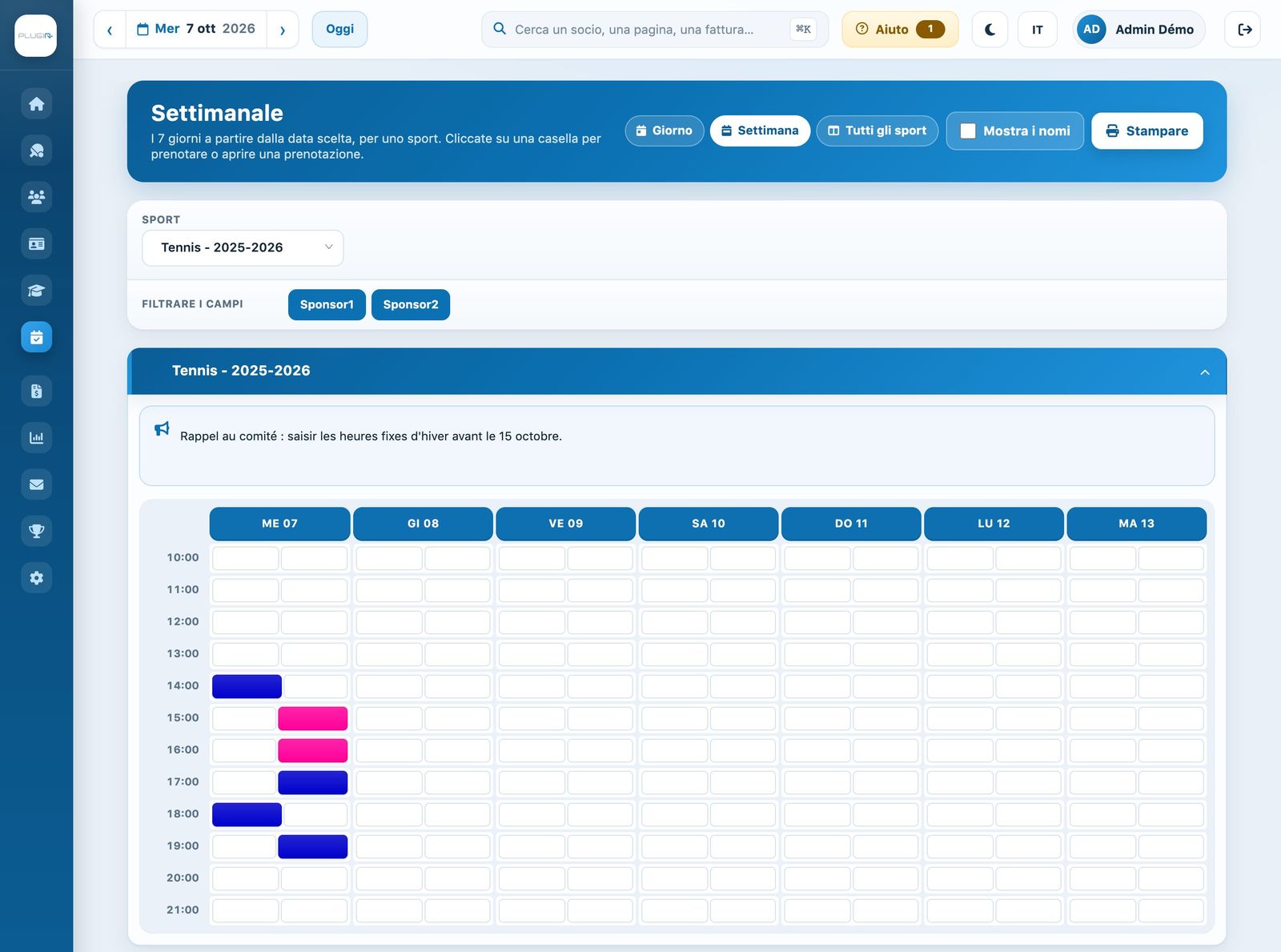Open the graduation cap courses icon
The image size is (1281, 952).
pos(36,291)
